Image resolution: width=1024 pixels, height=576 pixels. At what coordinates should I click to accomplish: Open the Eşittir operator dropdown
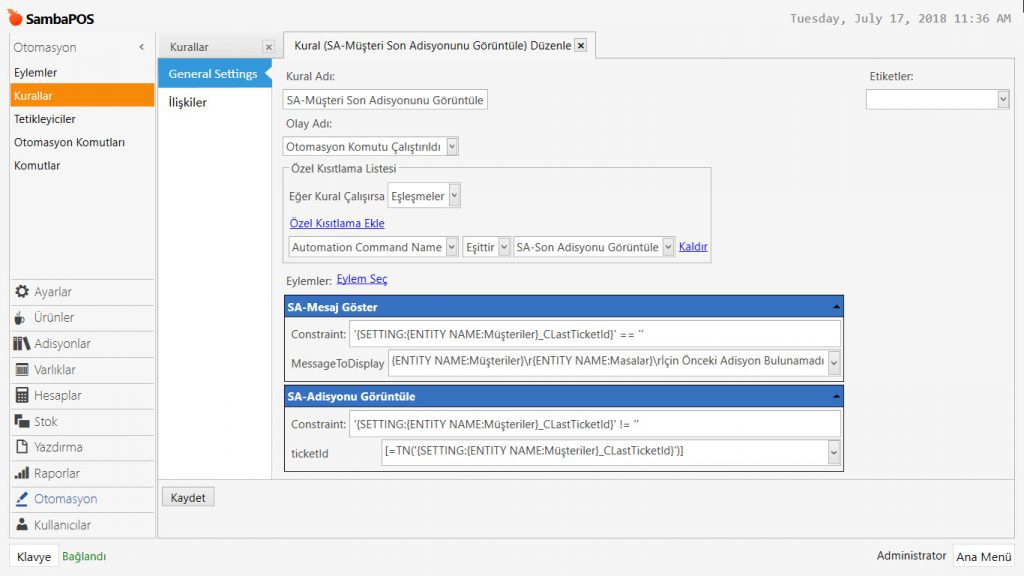click(504, 247)
